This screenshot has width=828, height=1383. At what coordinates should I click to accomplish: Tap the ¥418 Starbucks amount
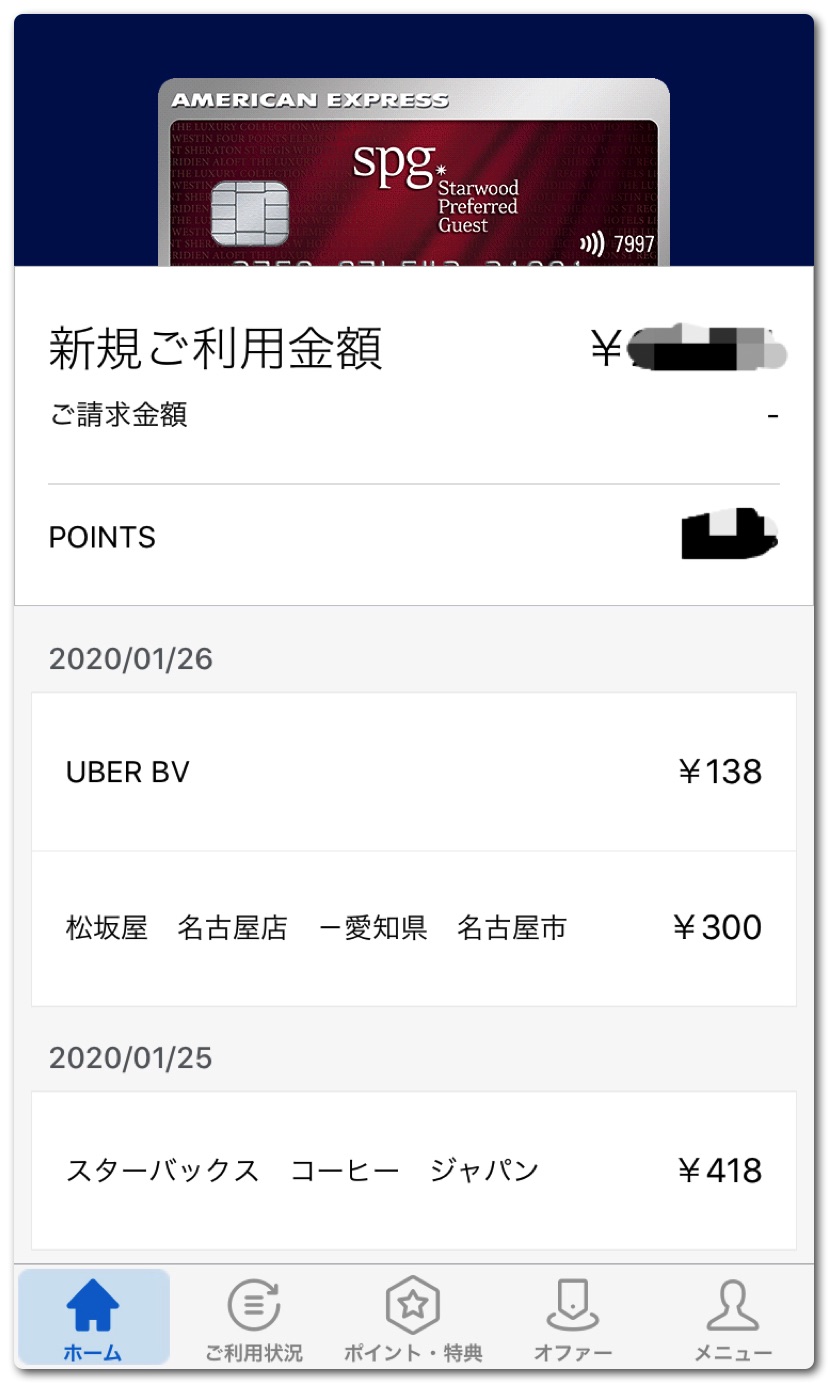coord(720,1170)
